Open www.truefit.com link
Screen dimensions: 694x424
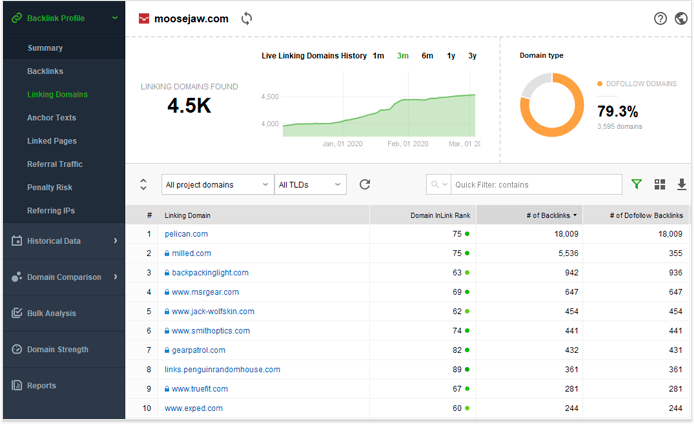[x=200, y=389]
